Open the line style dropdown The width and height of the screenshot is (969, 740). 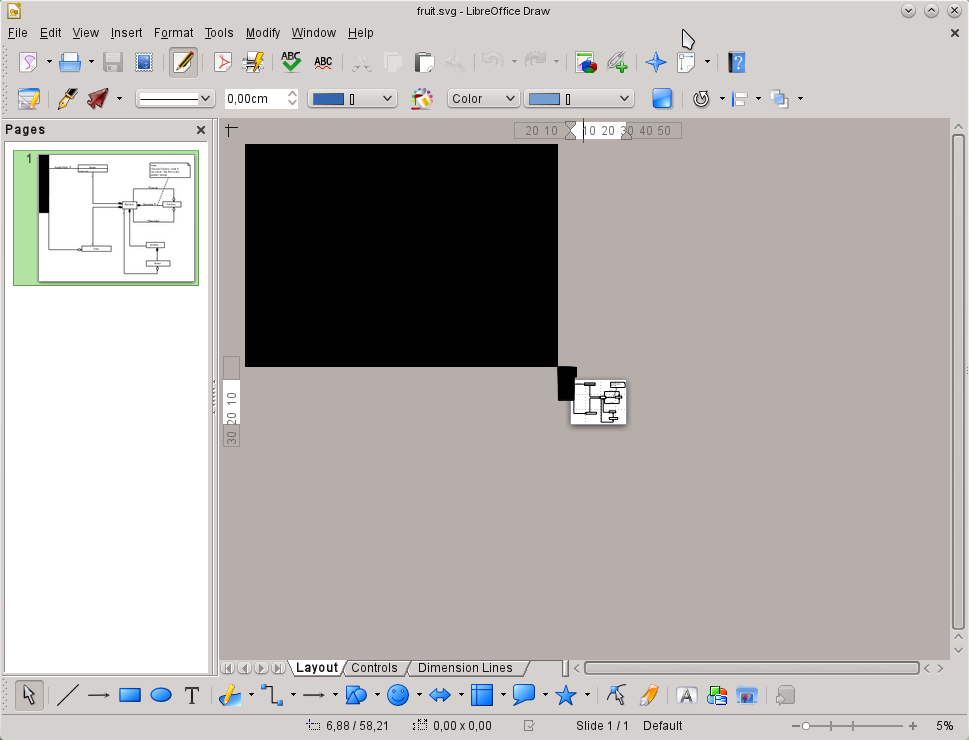[x=176, y=98]
